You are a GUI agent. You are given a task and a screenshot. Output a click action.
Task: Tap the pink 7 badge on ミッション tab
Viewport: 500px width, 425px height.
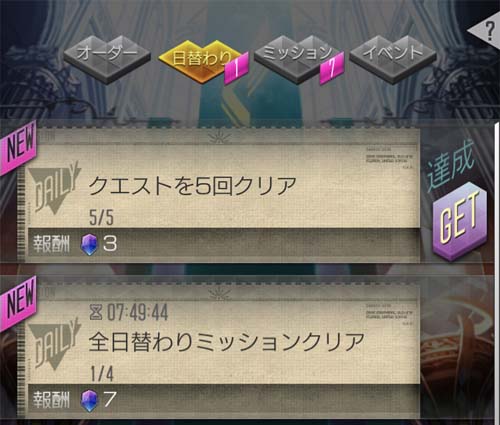[x=332, y=69]
